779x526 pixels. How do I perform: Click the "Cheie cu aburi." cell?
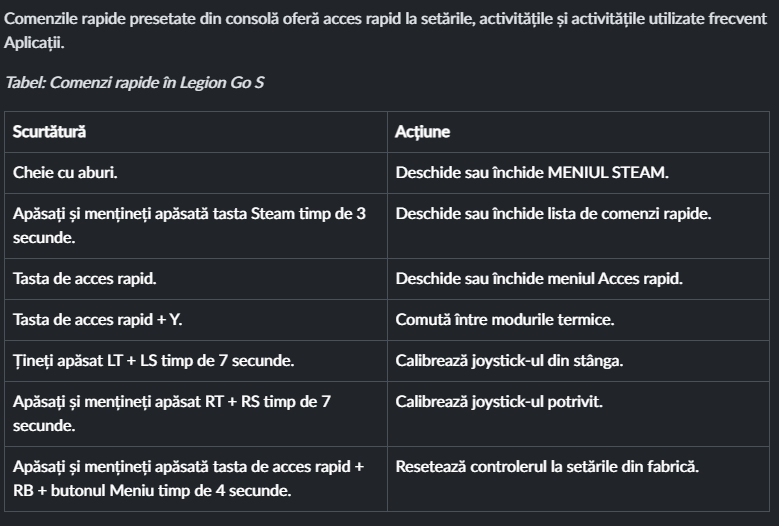65,172
